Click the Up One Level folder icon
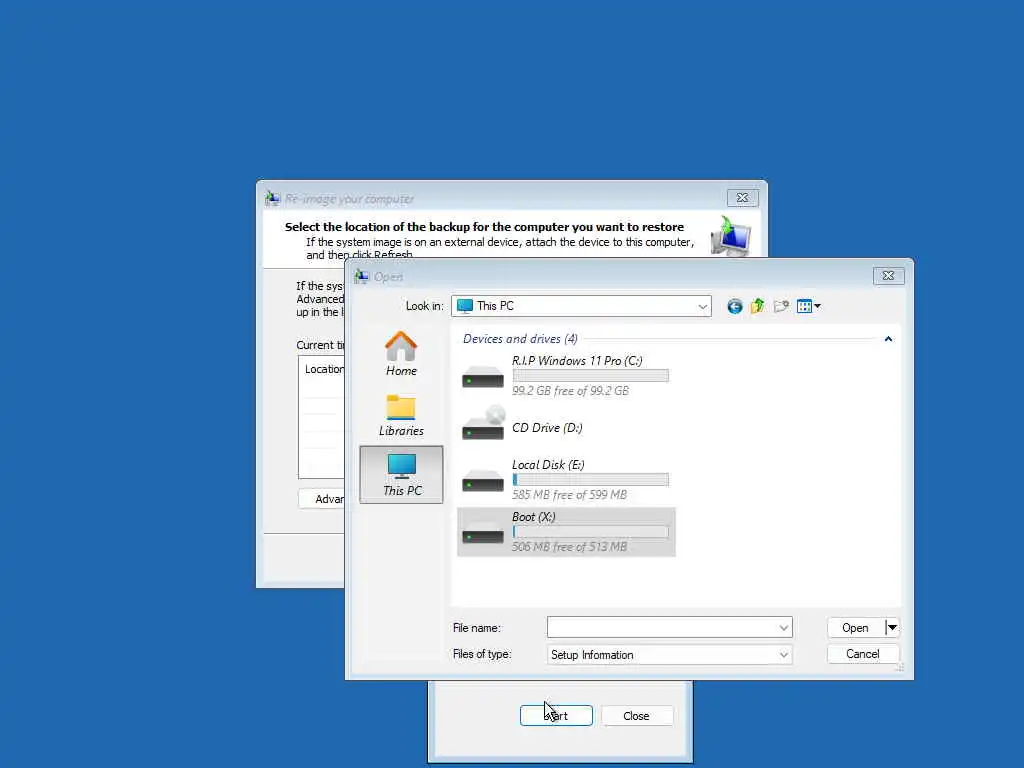Screen dimensions: 1024x768 coord(758,306)
